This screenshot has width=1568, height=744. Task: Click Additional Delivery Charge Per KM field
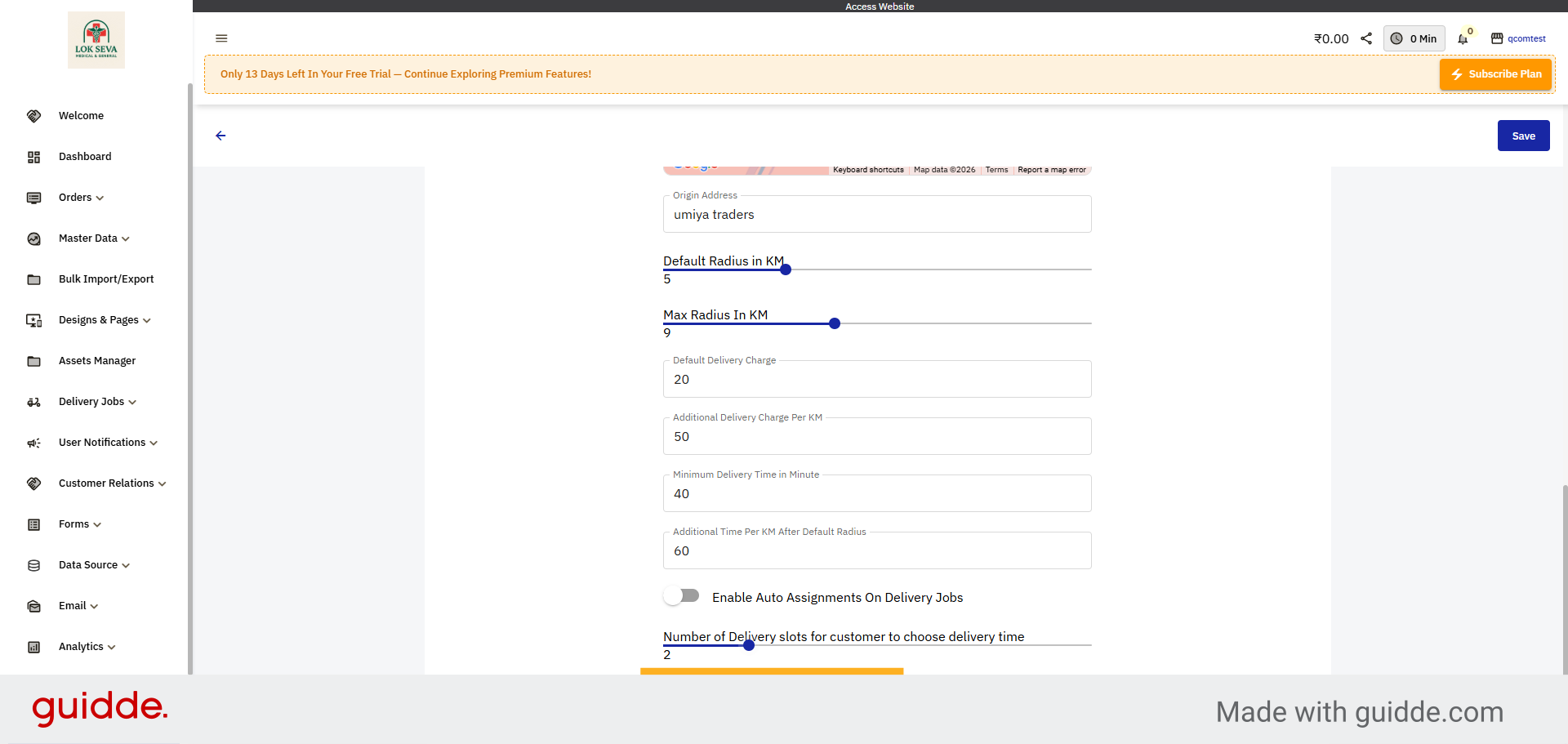[877, 436]
